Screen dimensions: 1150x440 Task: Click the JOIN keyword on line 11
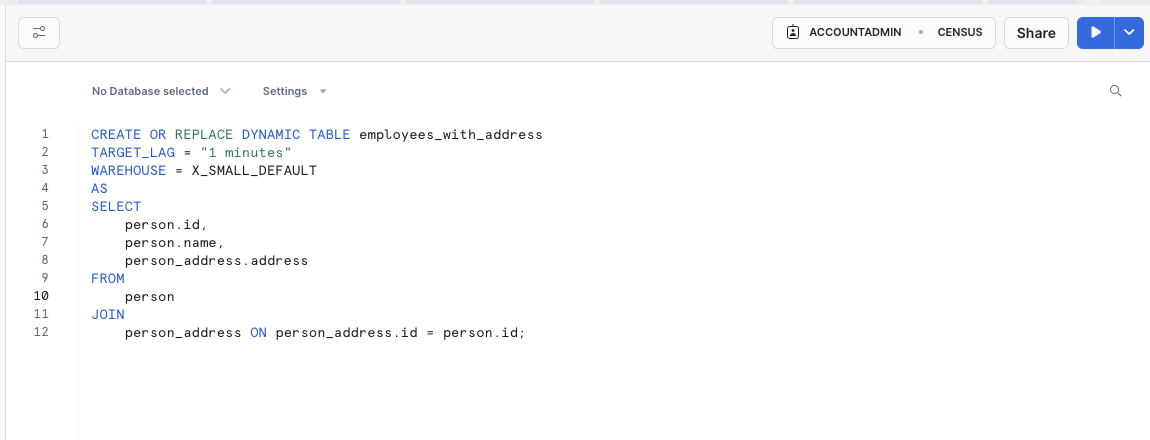108,314
